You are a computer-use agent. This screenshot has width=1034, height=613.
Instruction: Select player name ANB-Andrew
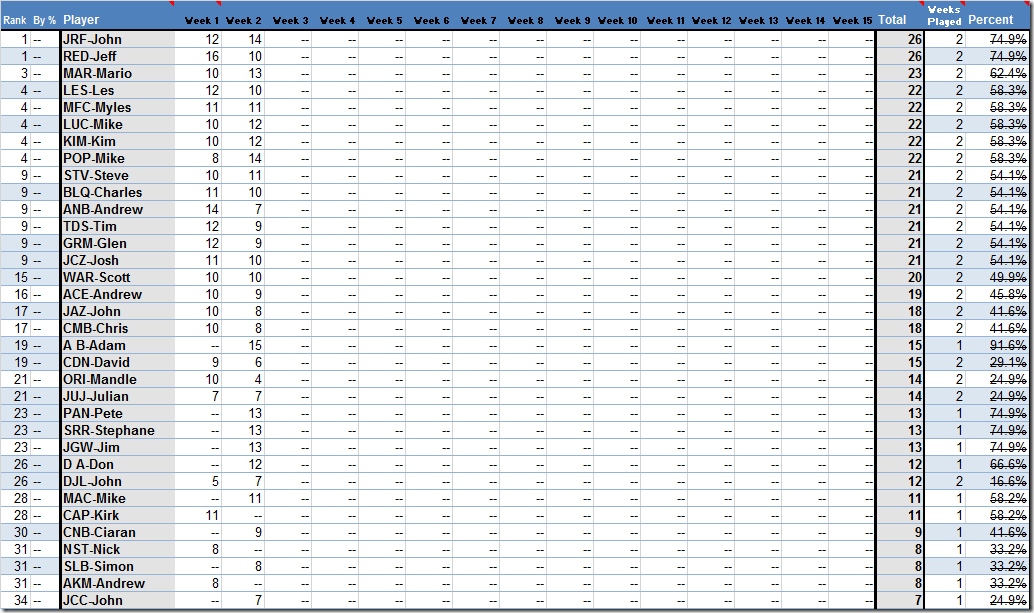click(x=103, y=210)
